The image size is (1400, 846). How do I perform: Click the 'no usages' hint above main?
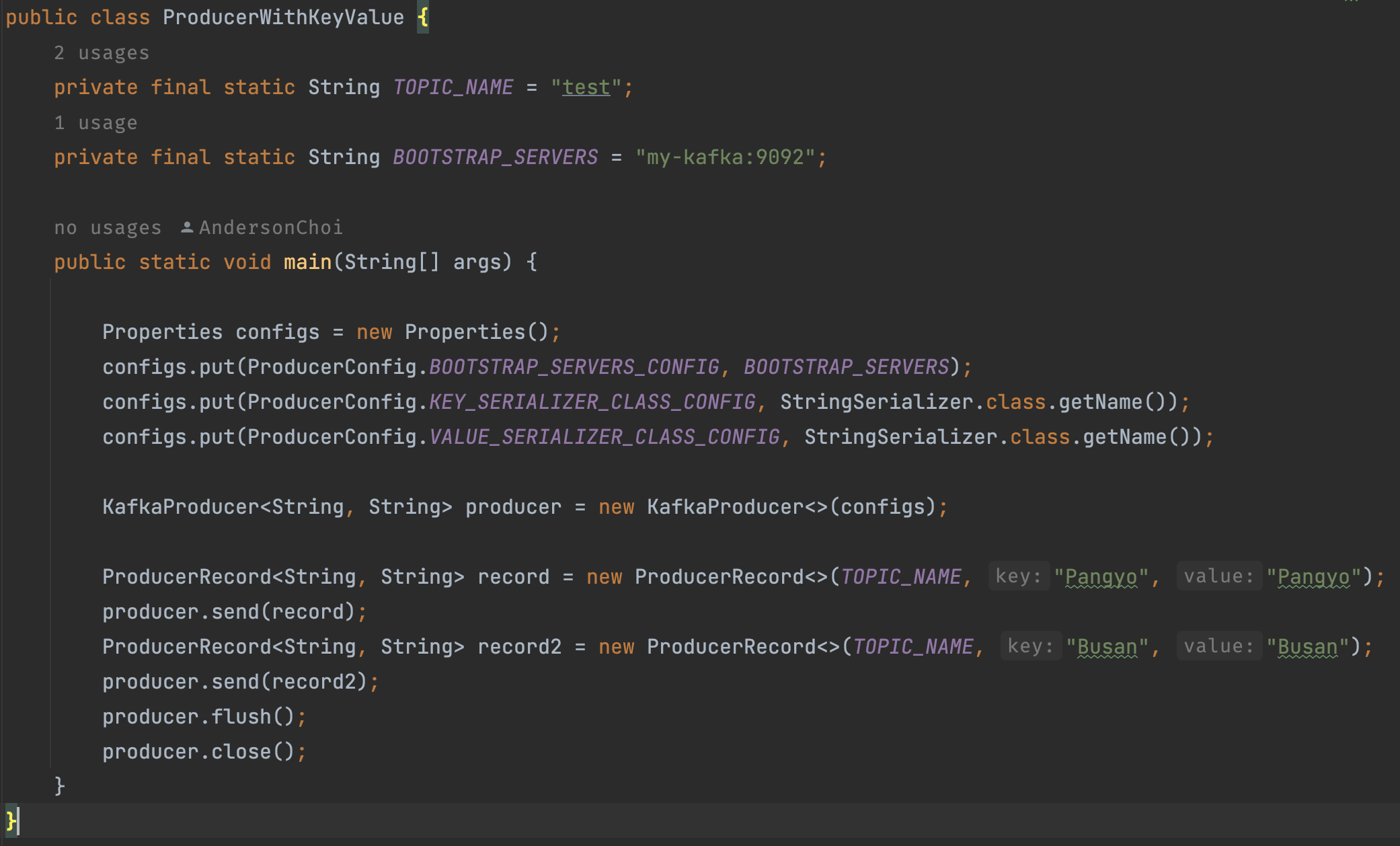[108, 228]
